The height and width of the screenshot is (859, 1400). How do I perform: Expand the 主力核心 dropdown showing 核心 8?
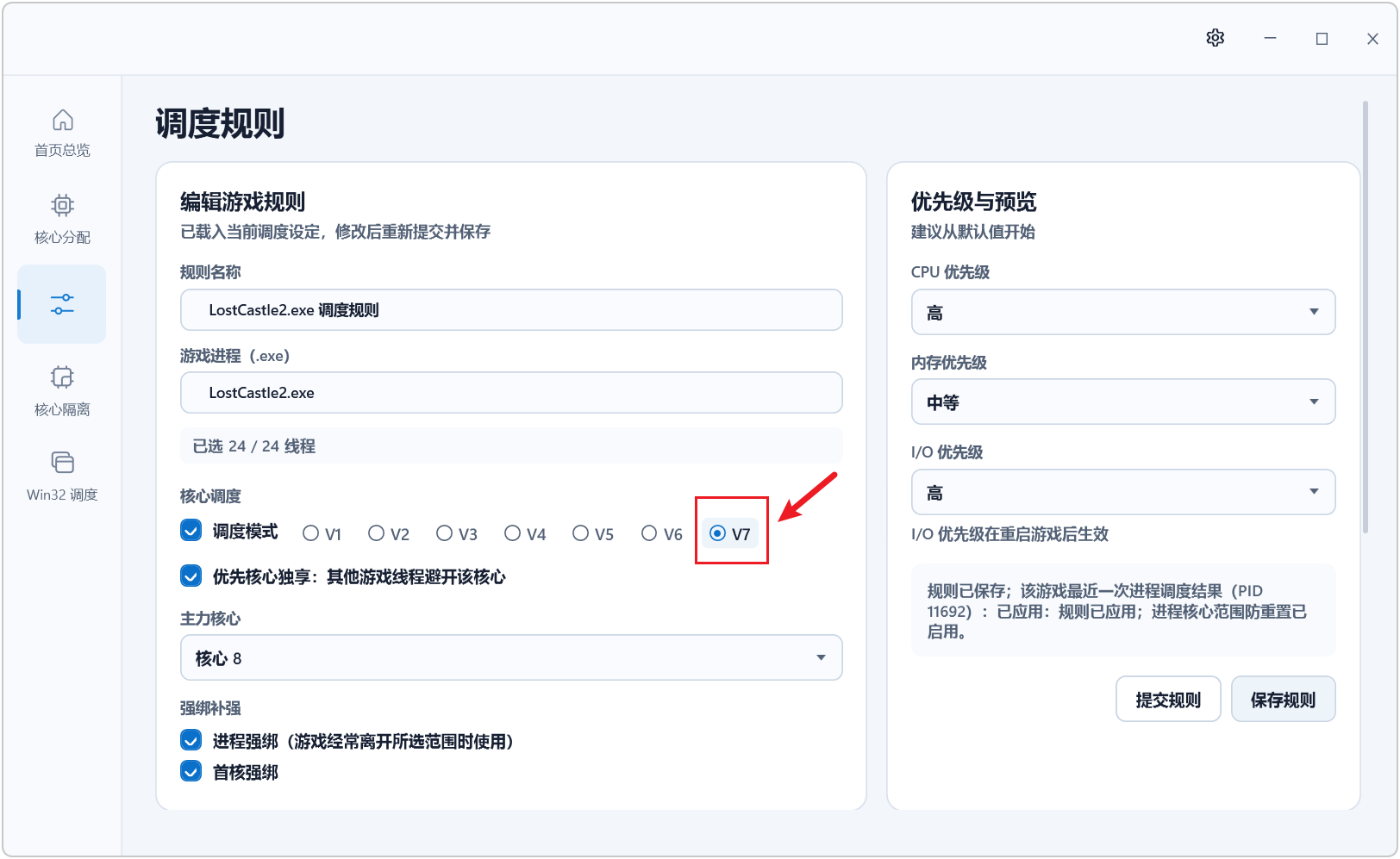[511, 657]
